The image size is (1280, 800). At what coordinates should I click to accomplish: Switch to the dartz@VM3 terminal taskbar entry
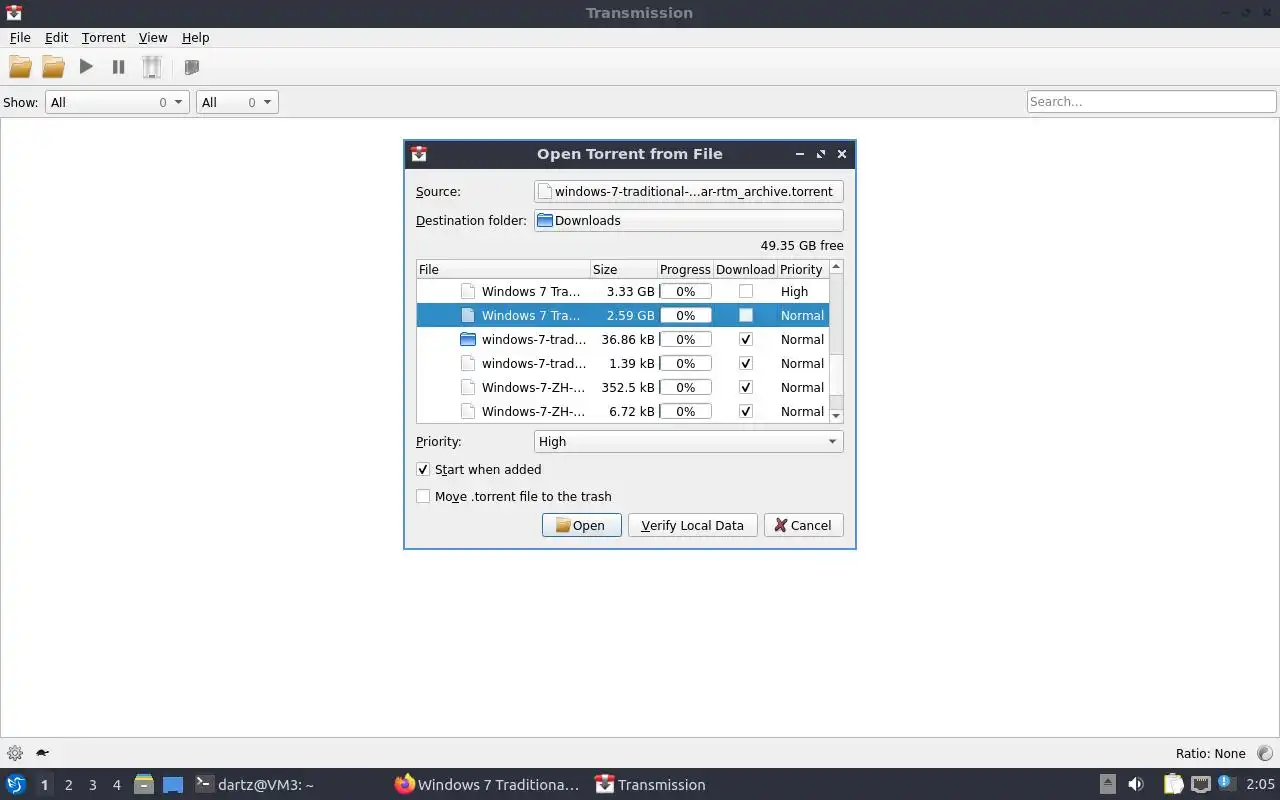255,785
